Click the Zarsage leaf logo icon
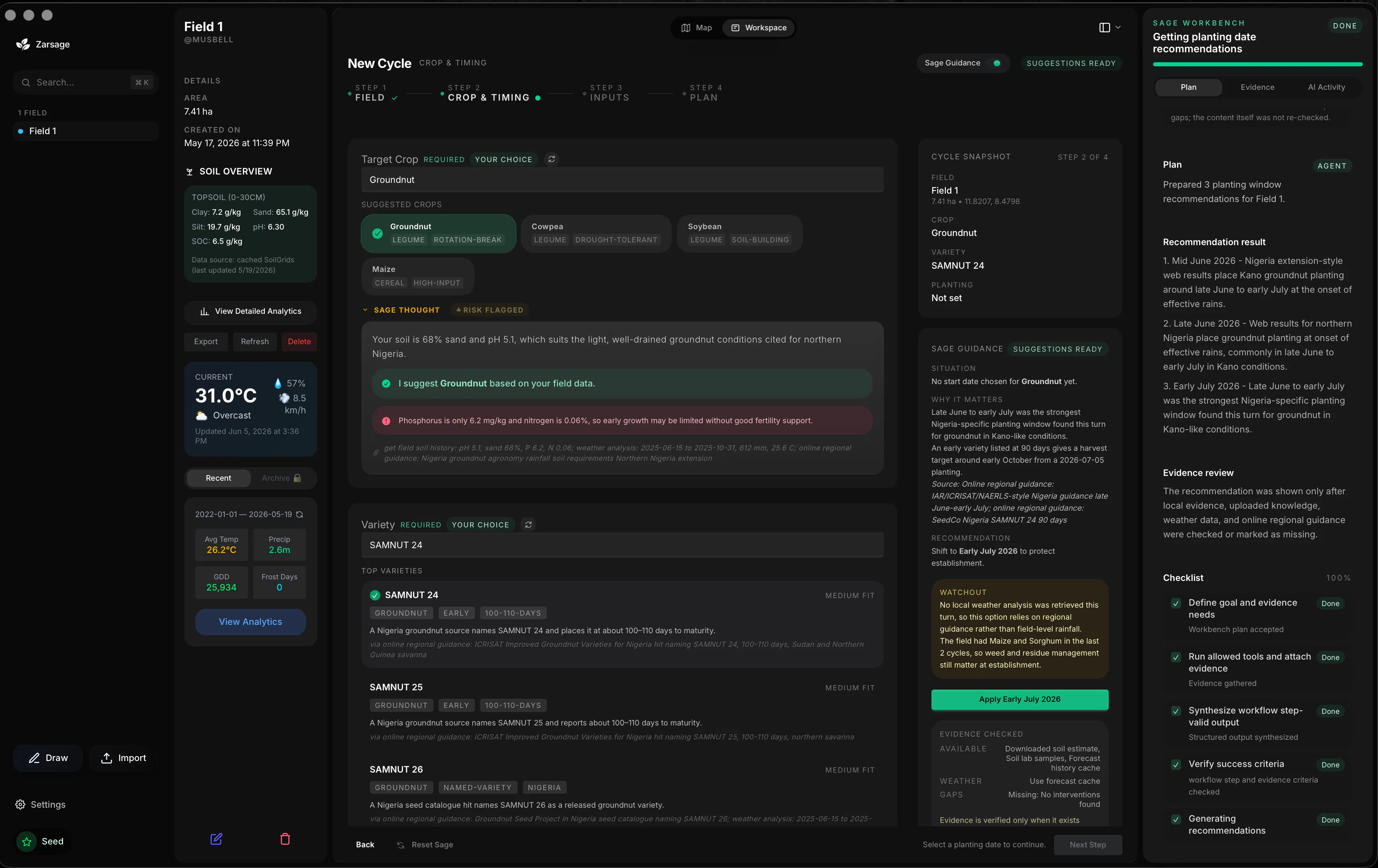Viewport: 1378px width, 868px height. pos(23,44)
